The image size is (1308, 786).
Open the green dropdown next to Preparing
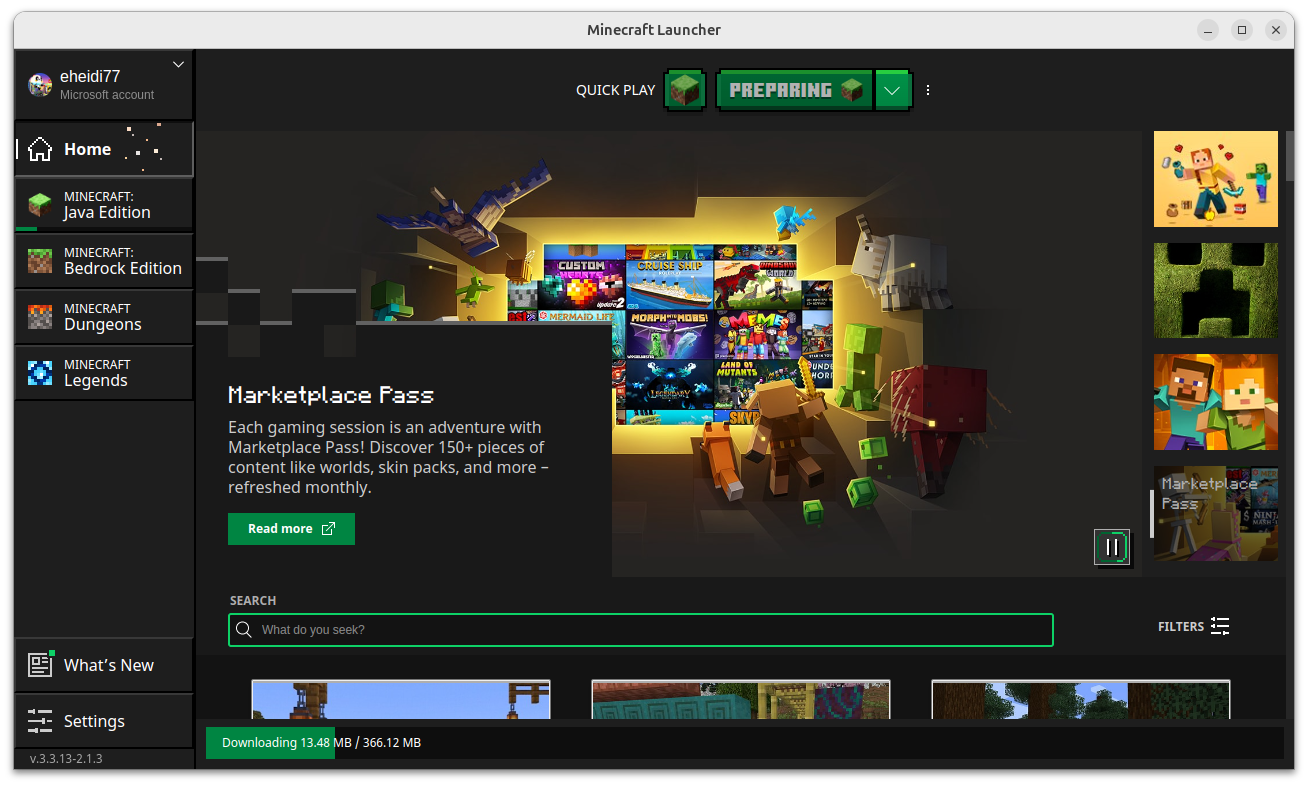click(x=893, y=90)
